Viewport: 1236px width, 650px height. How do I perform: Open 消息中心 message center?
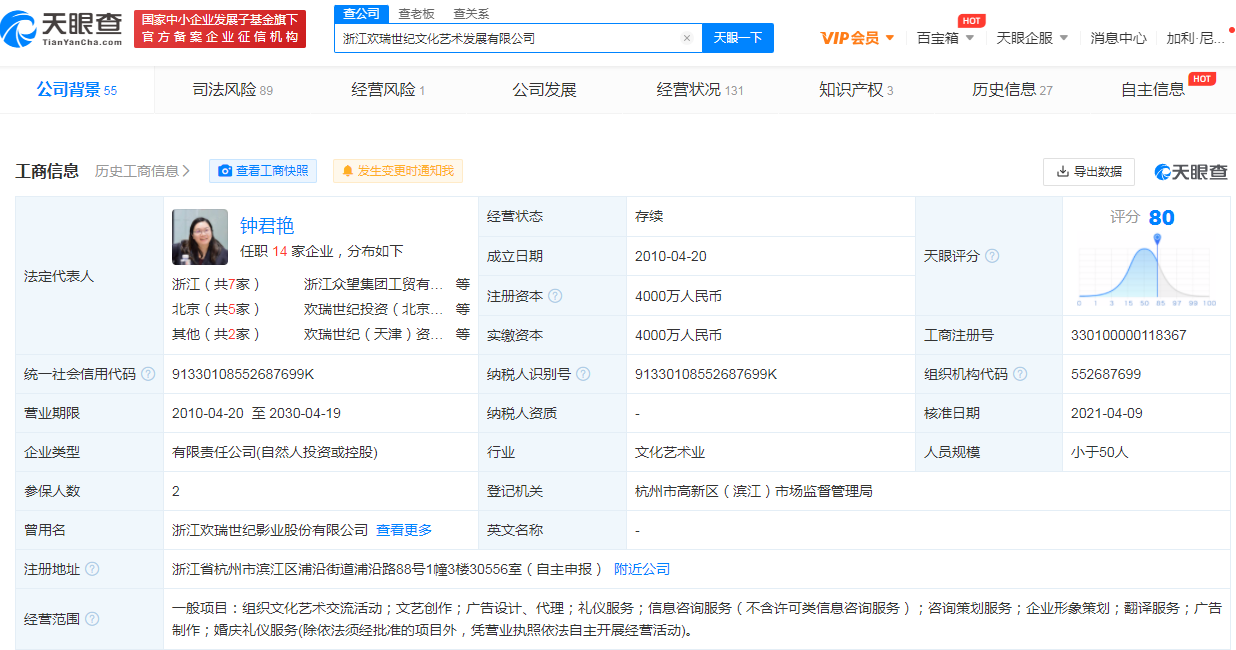pyautogui.click(x=1118, y=38)
